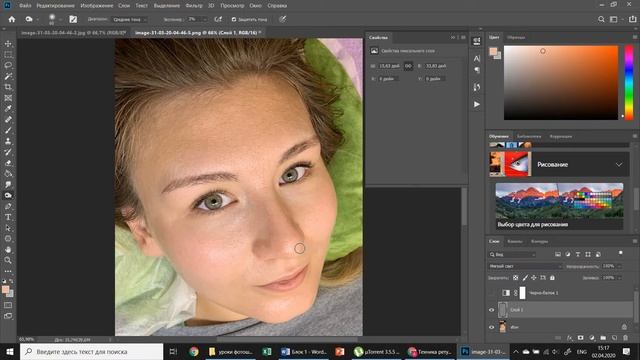This screenshot has width=640, height=360.
Task: Open the Выделение menu
Action: 167,6
